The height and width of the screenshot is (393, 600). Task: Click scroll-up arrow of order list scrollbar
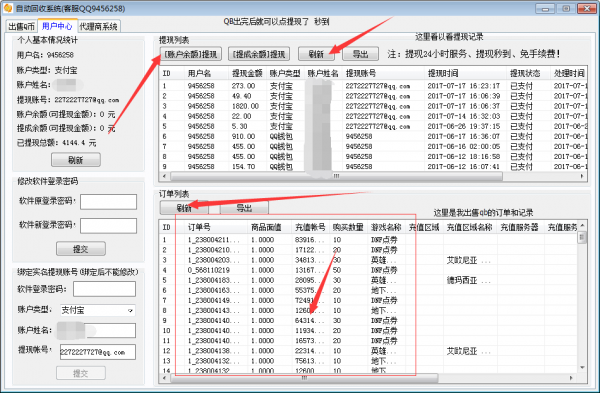click(582, 225)
